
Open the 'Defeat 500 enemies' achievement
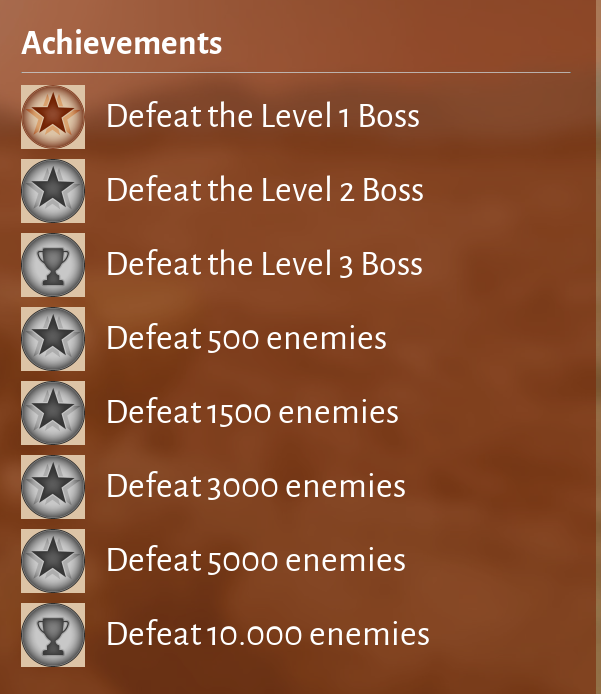tap(247, 338)
